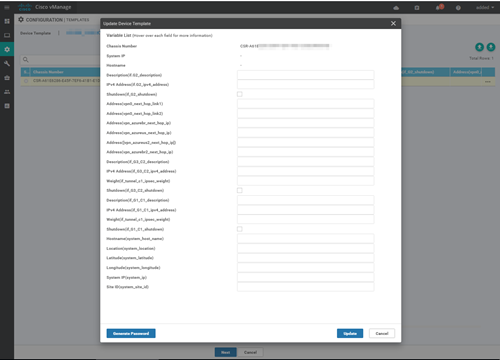Open the hamburger menu in top bar

(7, 7)
